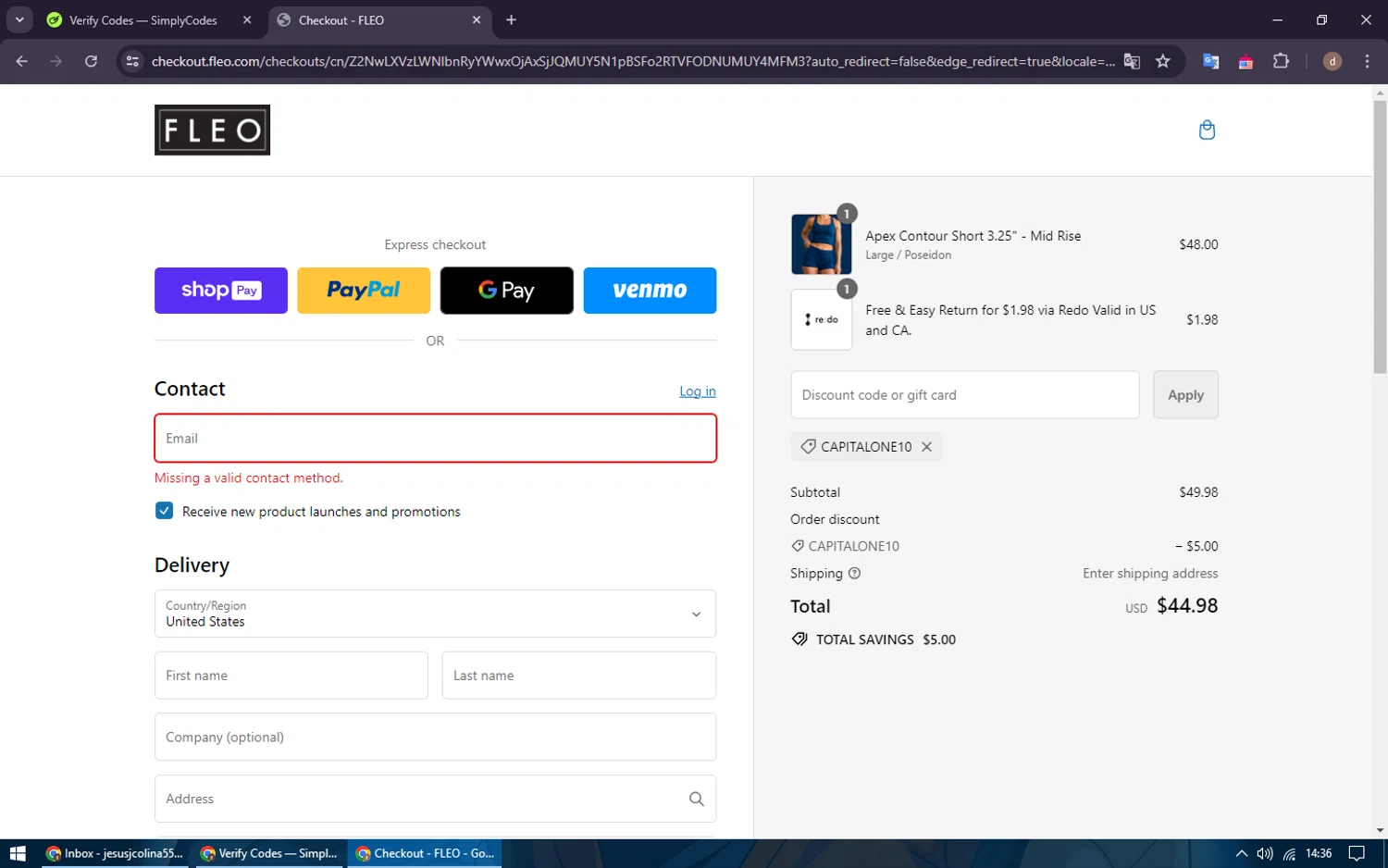Select Checkout - FLEO taskbar button
1388x868 pixels.
pyautogui.click(x=425, y=853)
